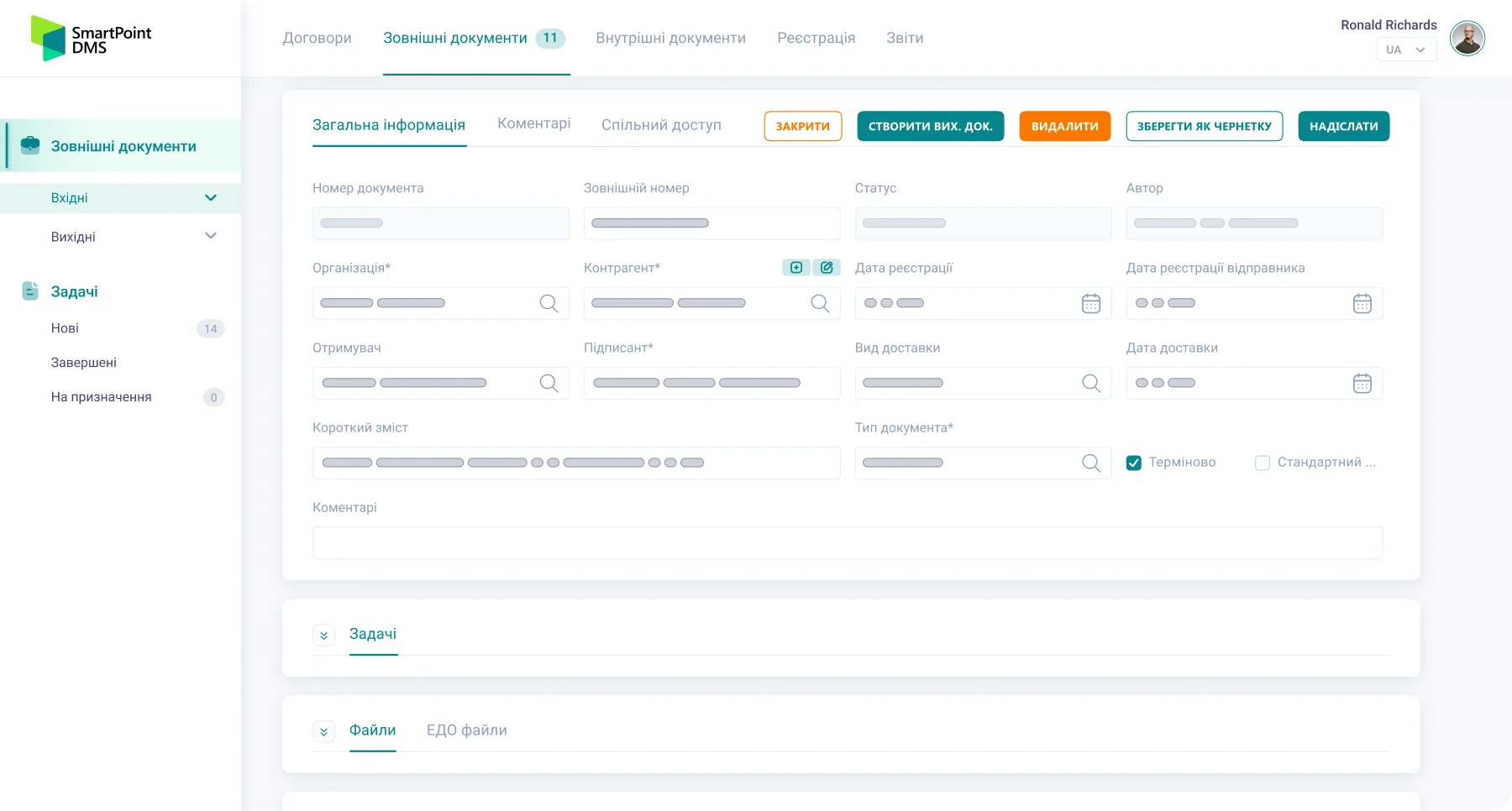
Task: Click the search icon in the Організація field
Action: click(x=549, y=303)
